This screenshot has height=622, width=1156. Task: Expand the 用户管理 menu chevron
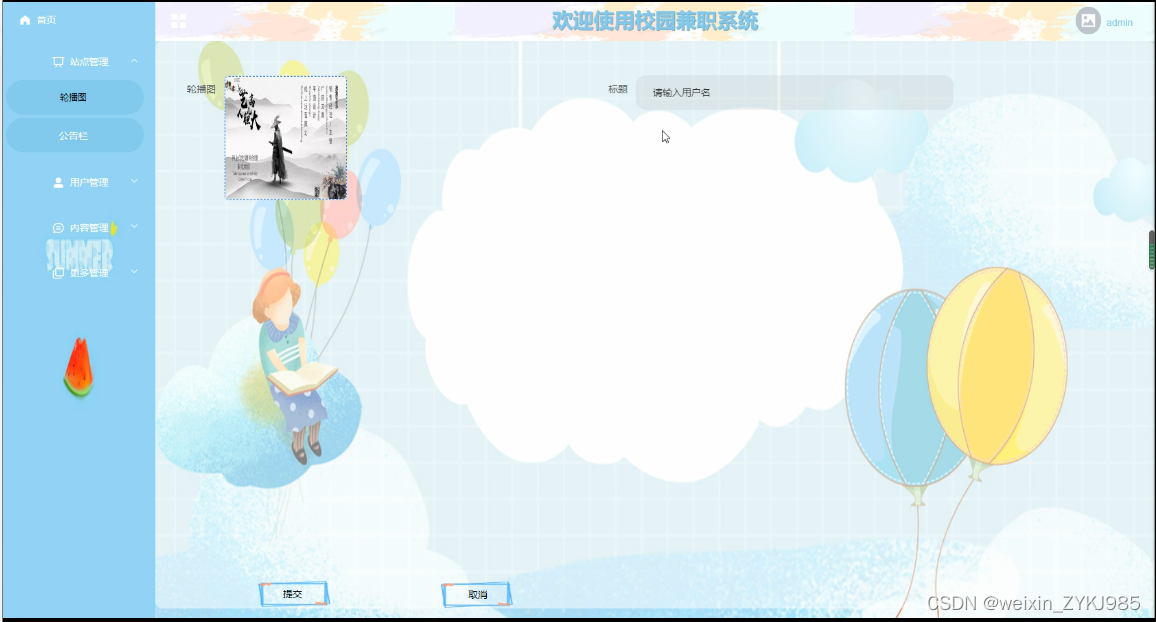(x=134, y=181)
